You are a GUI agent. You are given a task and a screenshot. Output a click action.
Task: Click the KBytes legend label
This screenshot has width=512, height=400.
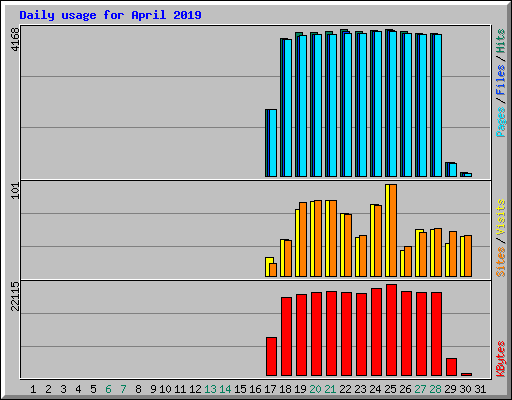click(501, 359)
